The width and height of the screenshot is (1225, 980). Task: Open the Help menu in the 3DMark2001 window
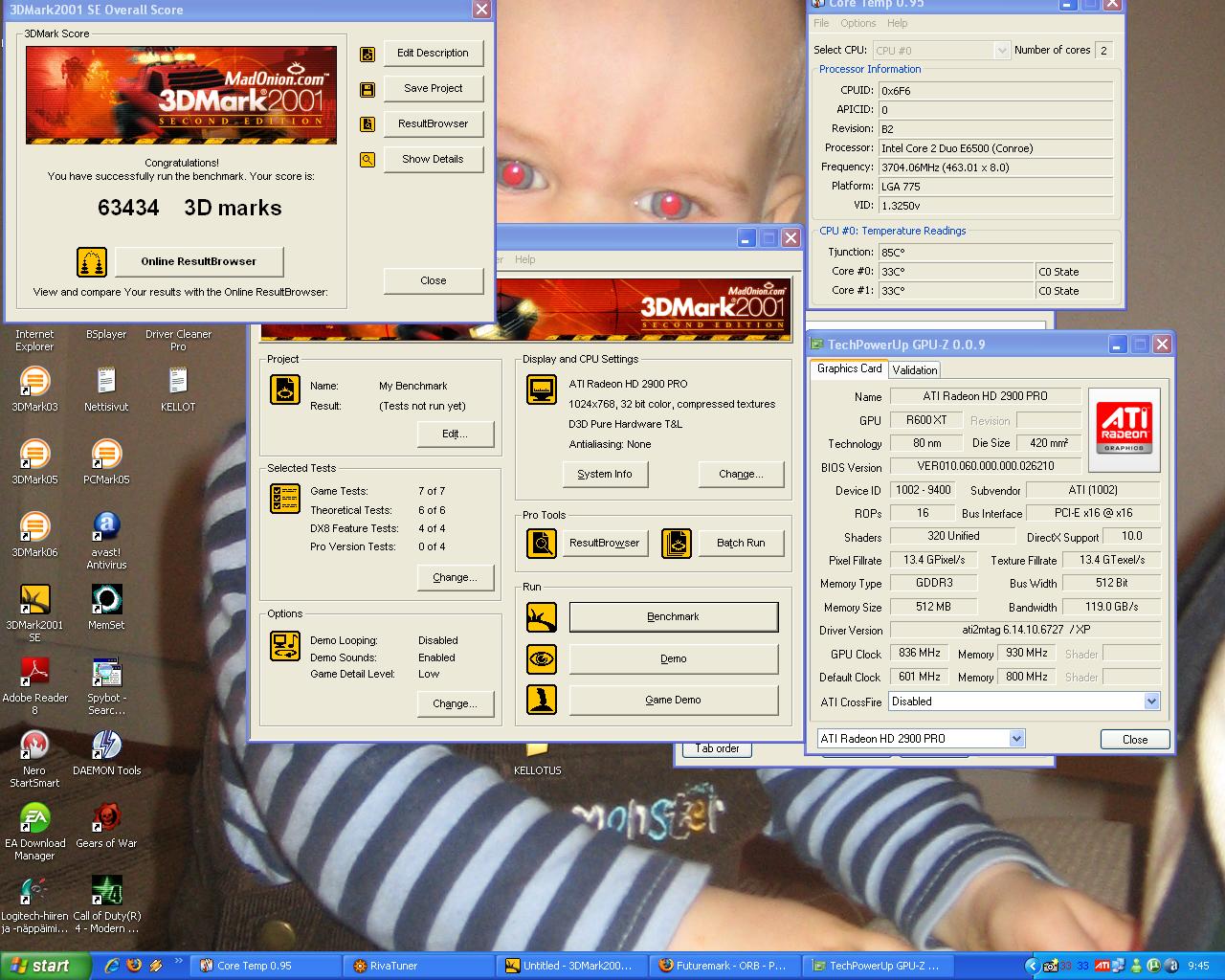(525, 259)
